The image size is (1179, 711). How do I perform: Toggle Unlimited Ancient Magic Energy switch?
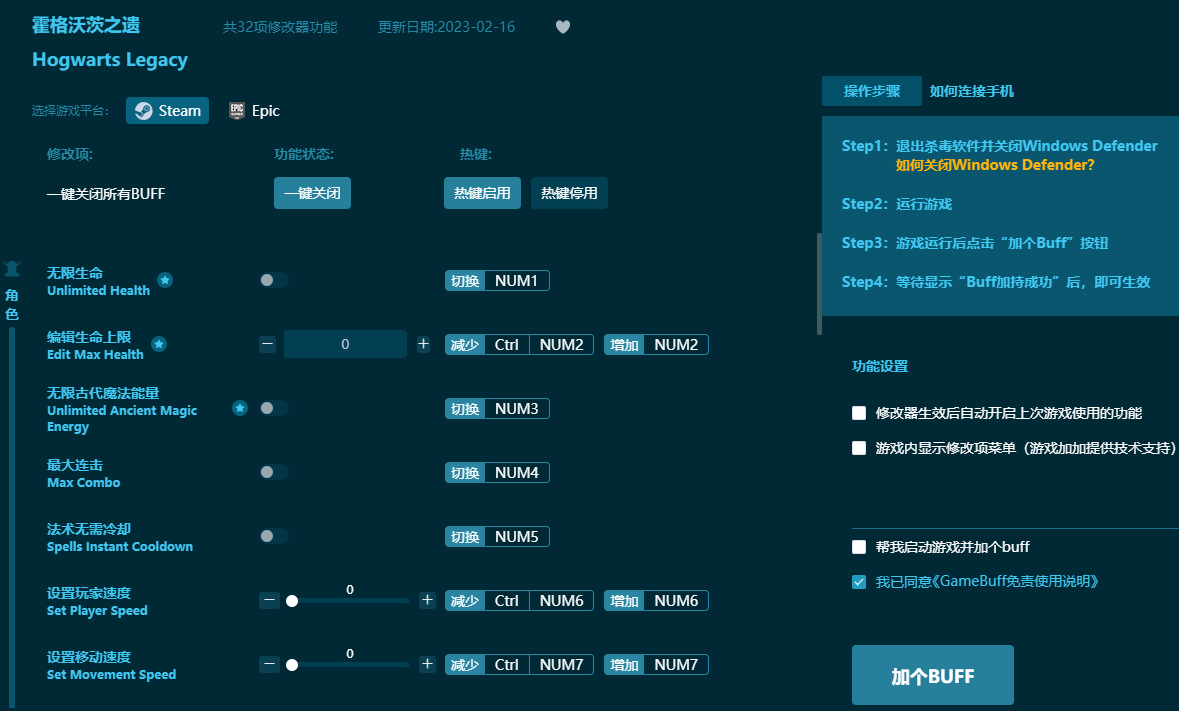coord(274,408)
